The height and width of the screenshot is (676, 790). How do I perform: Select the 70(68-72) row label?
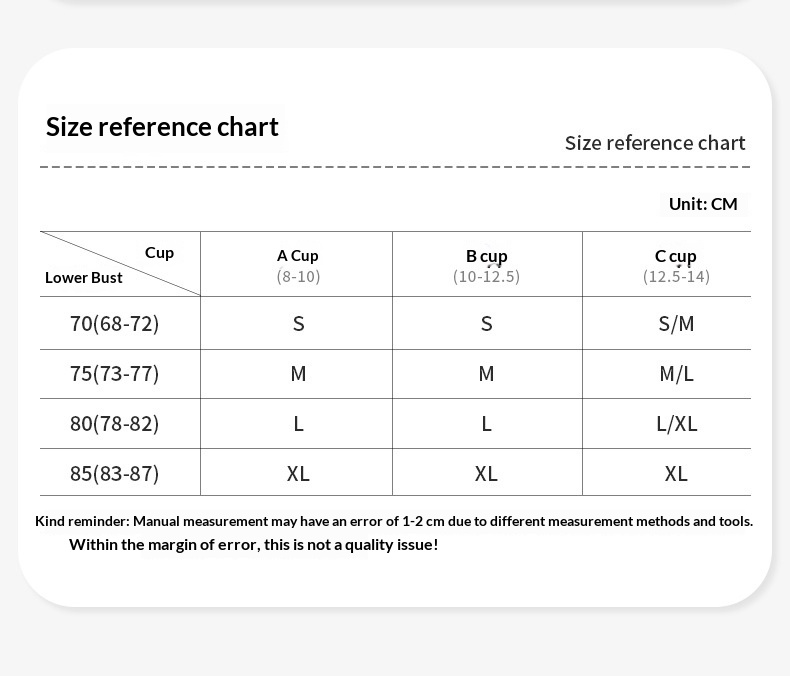(114, 323)
